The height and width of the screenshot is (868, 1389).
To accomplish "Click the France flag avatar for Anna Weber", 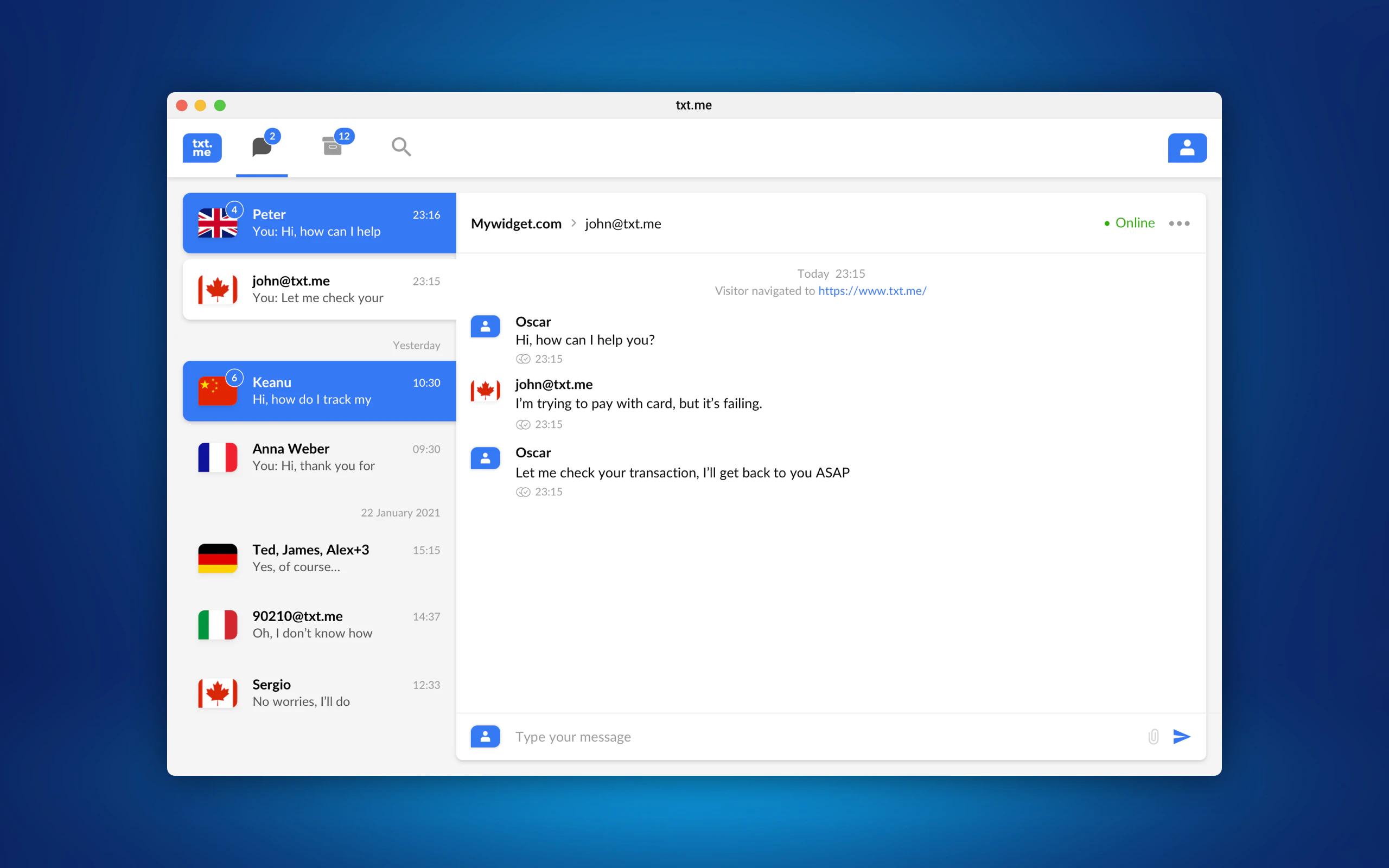I will coord(218,457).
